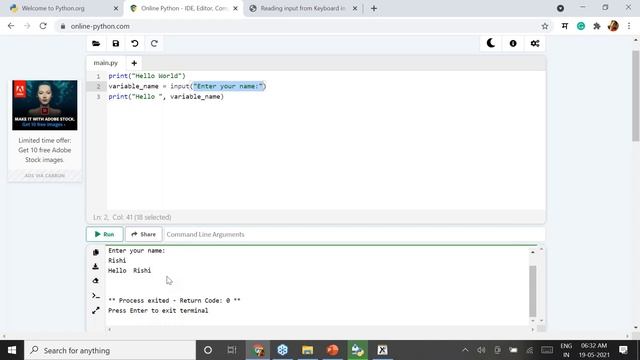Screen dimensions: 640x360
Task: Open File Explorer from the taskbar
Action: 307,350
